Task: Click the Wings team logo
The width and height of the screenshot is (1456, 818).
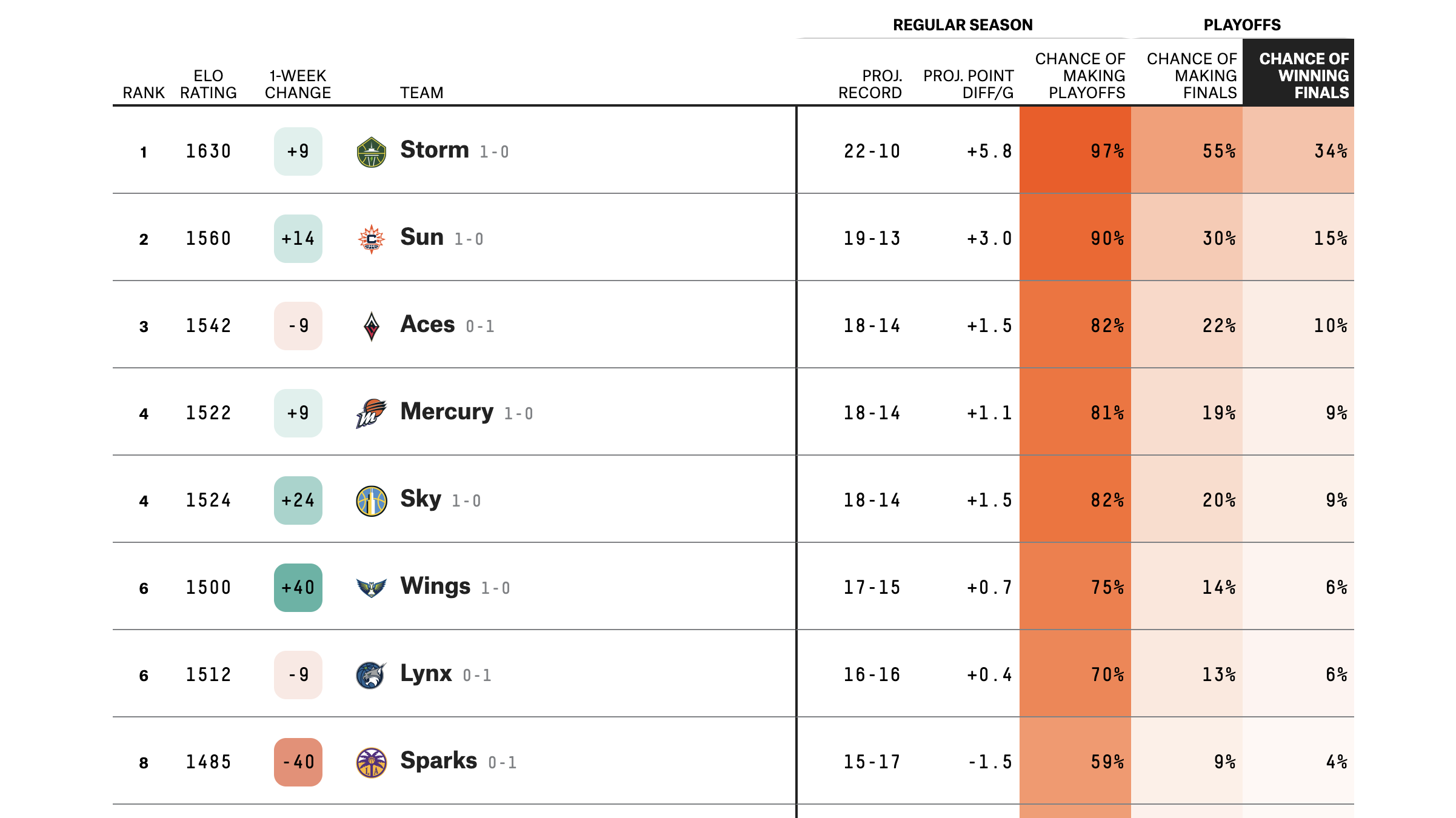Action: pos(371,588)
